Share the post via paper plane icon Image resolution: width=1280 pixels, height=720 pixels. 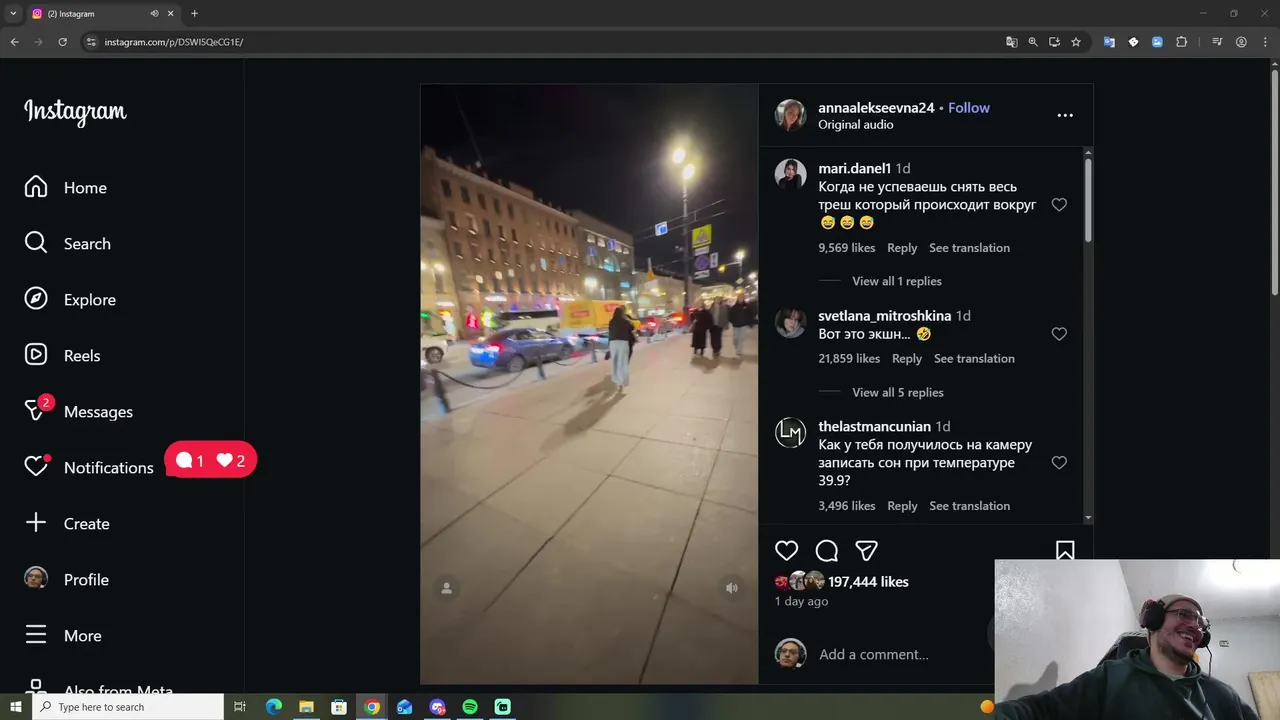[867, 551]
